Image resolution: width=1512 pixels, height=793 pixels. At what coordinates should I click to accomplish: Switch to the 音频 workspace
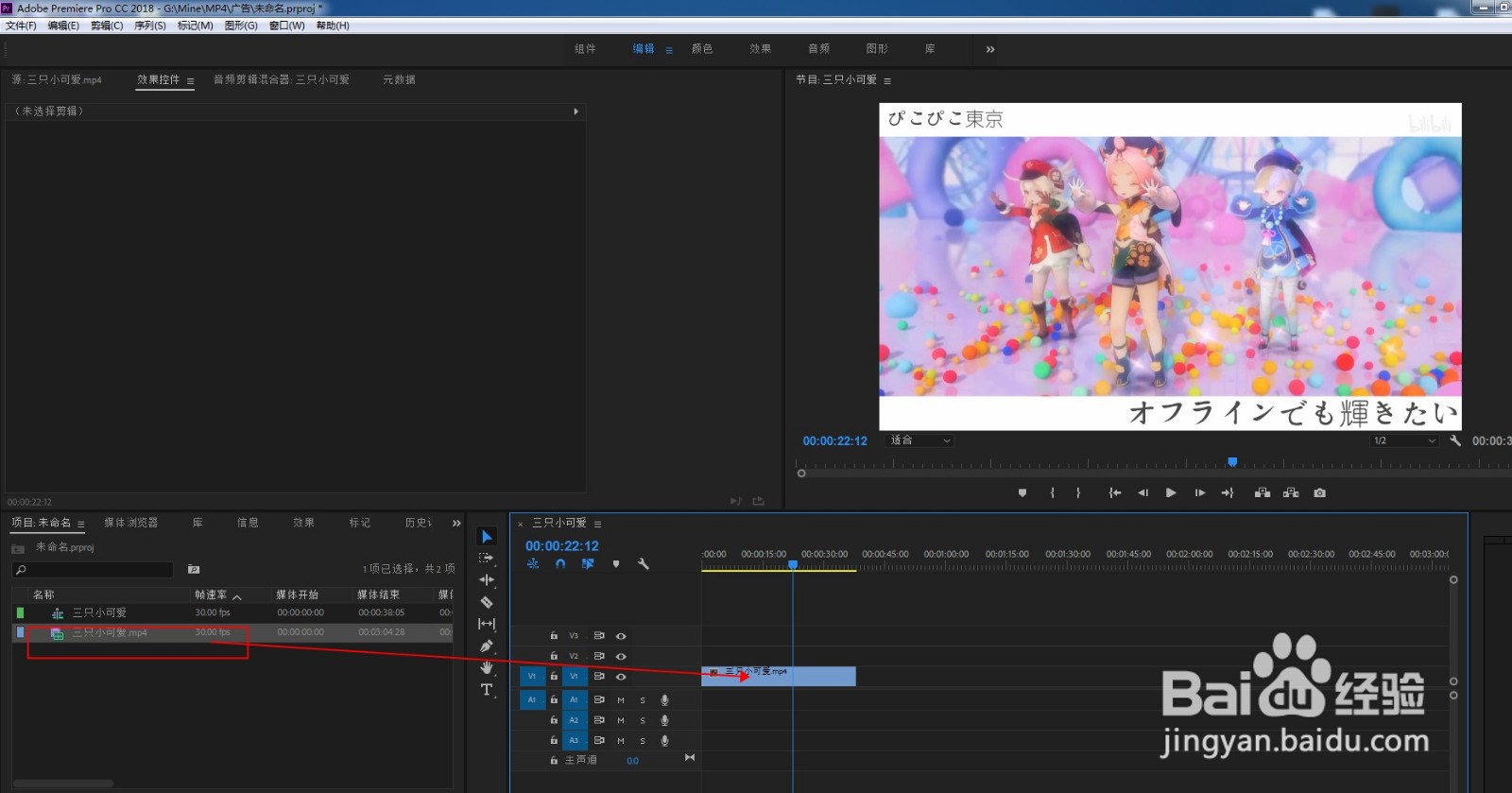click(x=818, y=49)
